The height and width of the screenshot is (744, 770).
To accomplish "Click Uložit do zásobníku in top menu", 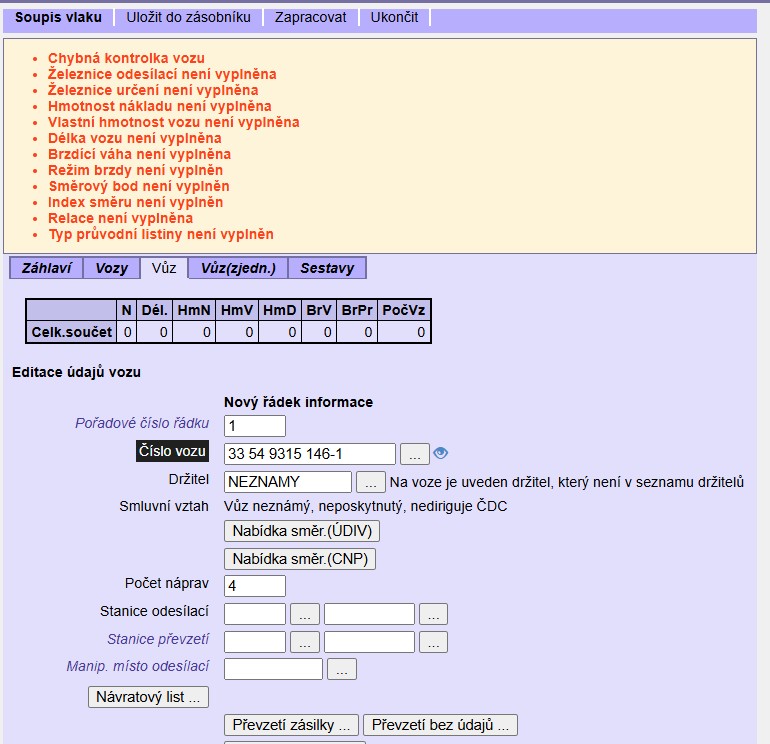I will (x=189, y=18).
